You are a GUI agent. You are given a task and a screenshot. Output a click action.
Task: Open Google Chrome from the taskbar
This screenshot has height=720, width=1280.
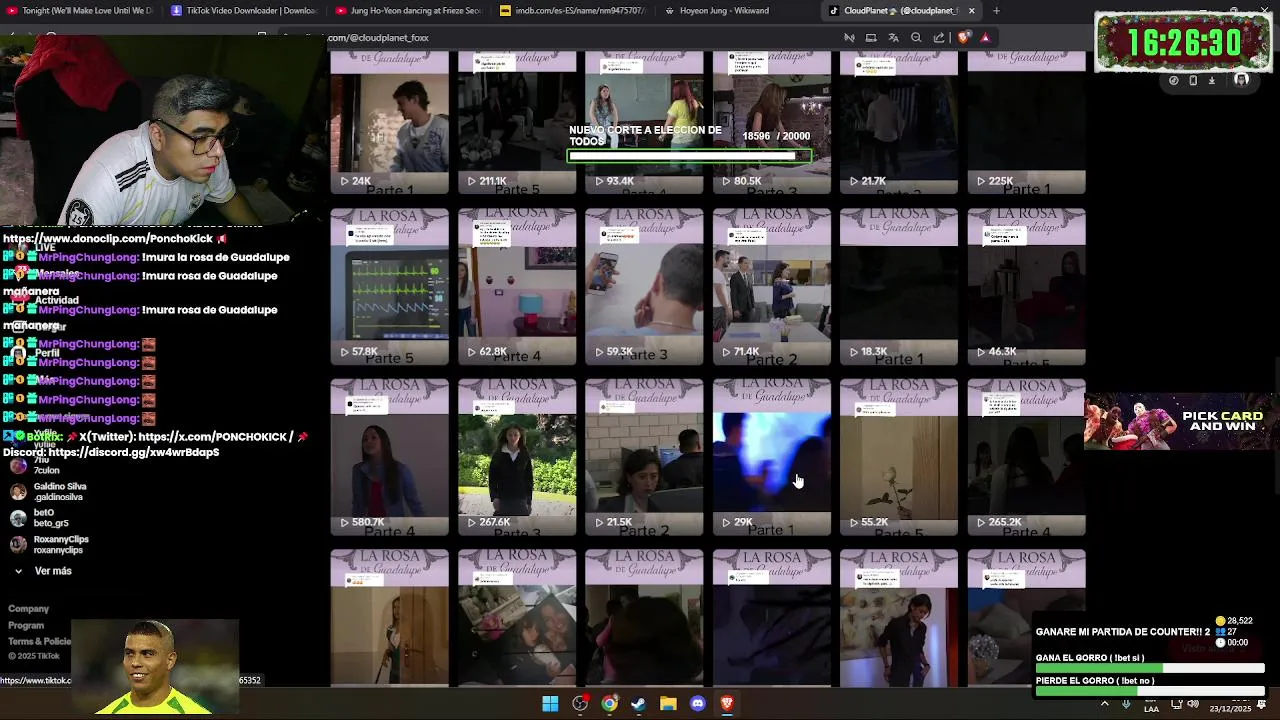tap(609, 704)
